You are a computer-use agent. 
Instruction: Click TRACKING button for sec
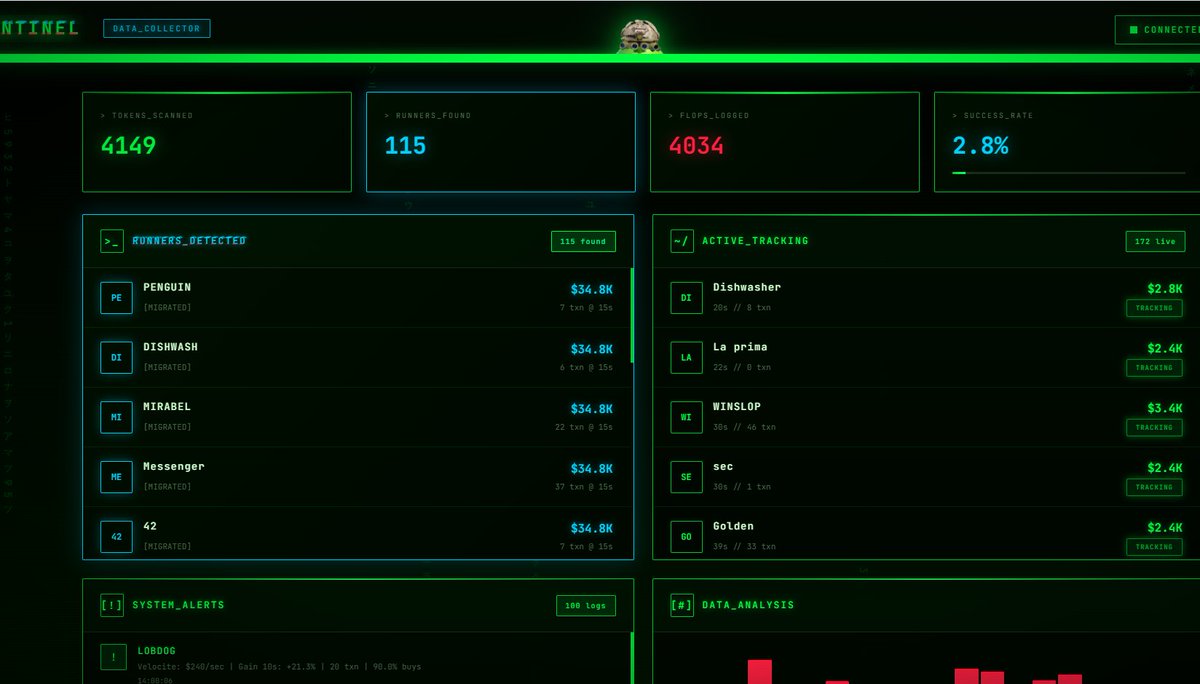1154,487
